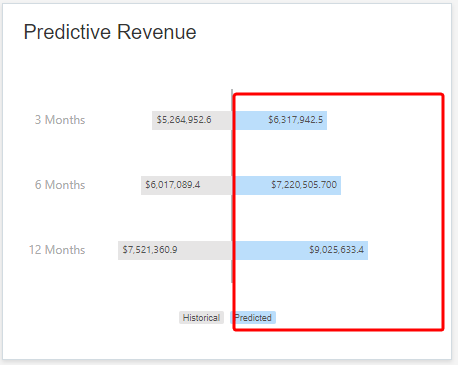Click the 6 Months axis label
458x365 pixels.
pyautogui.click(x=60, y=185)
